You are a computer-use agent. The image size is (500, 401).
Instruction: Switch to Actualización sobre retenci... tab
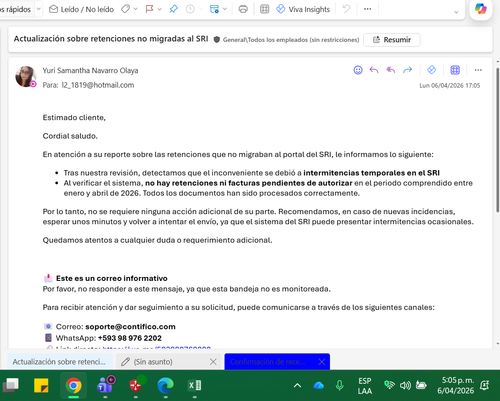pyautogui.click(x=59, y=362)
